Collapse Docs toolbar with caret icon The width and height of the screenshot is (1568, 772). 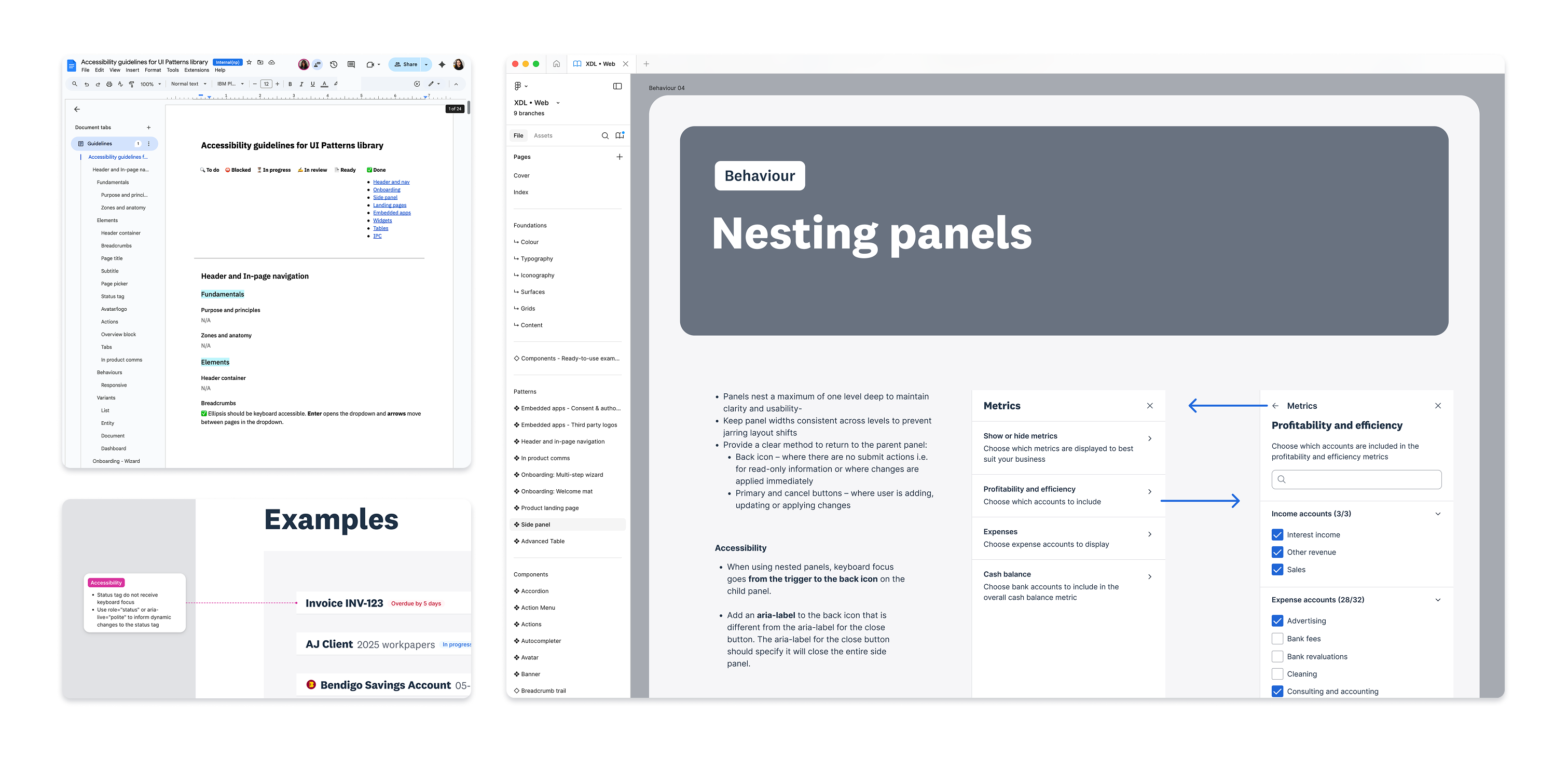pyautogui.click(x=456, y=84)
